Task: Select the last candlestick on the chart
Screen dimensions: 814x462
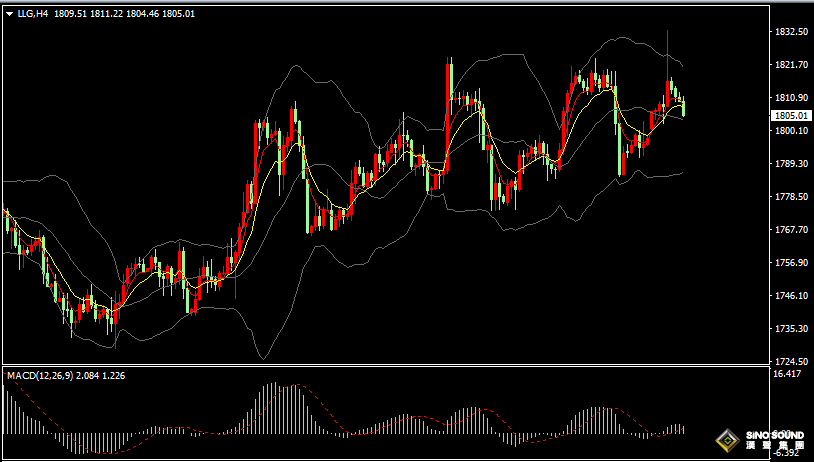Action: point(684,108)
